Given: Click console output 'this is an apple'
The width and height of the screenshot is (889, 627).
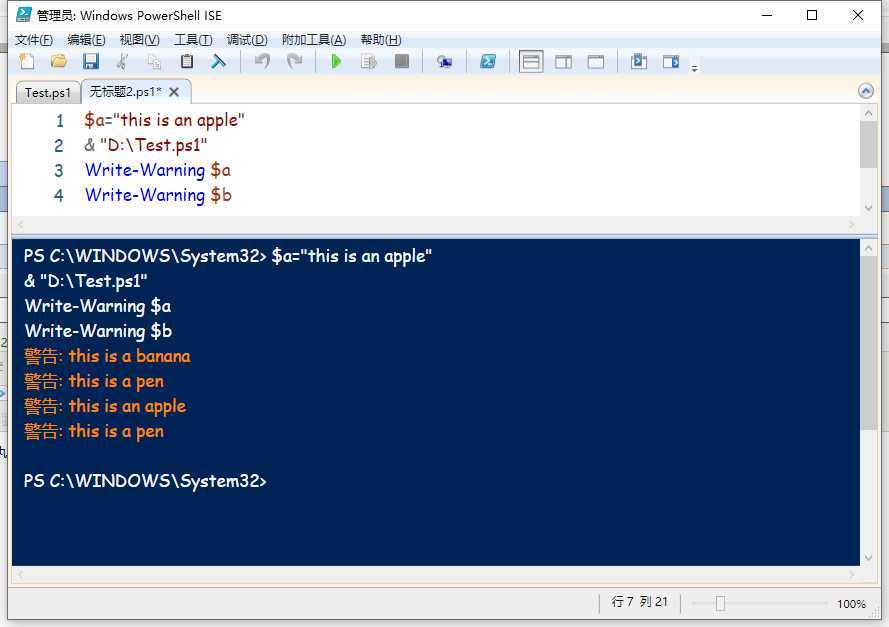Looking at the screenshot, I should [x=127, y=406].
